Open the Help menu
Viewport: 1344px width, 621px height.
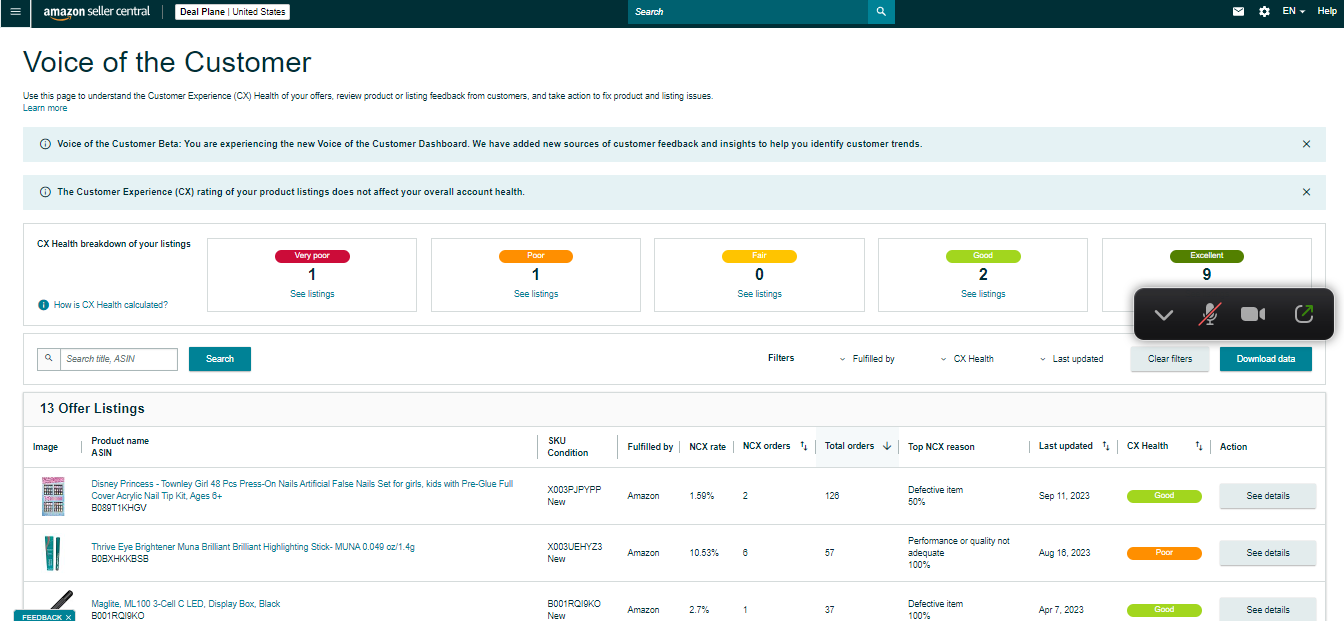point(1327,11)
